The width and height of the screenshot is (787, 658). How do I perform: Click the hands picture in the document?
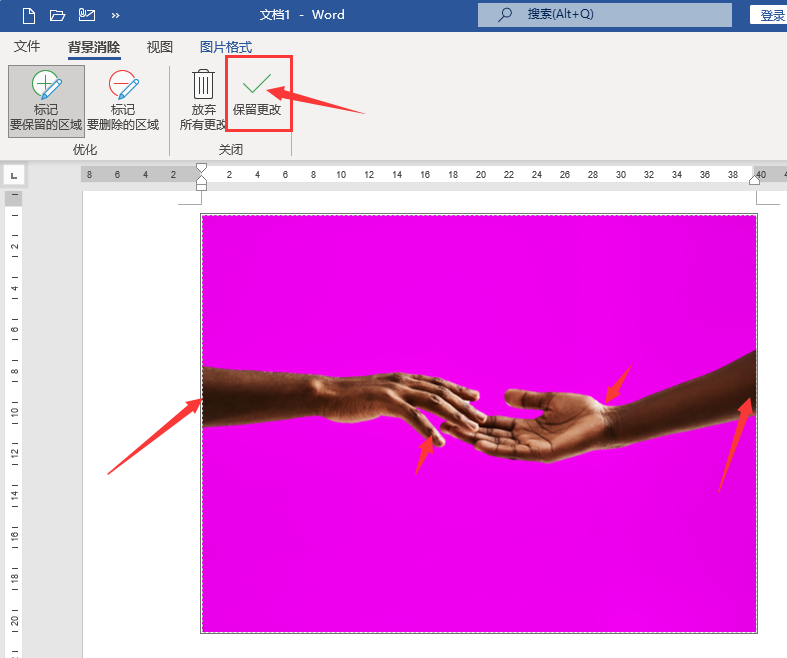pos(479,424)
